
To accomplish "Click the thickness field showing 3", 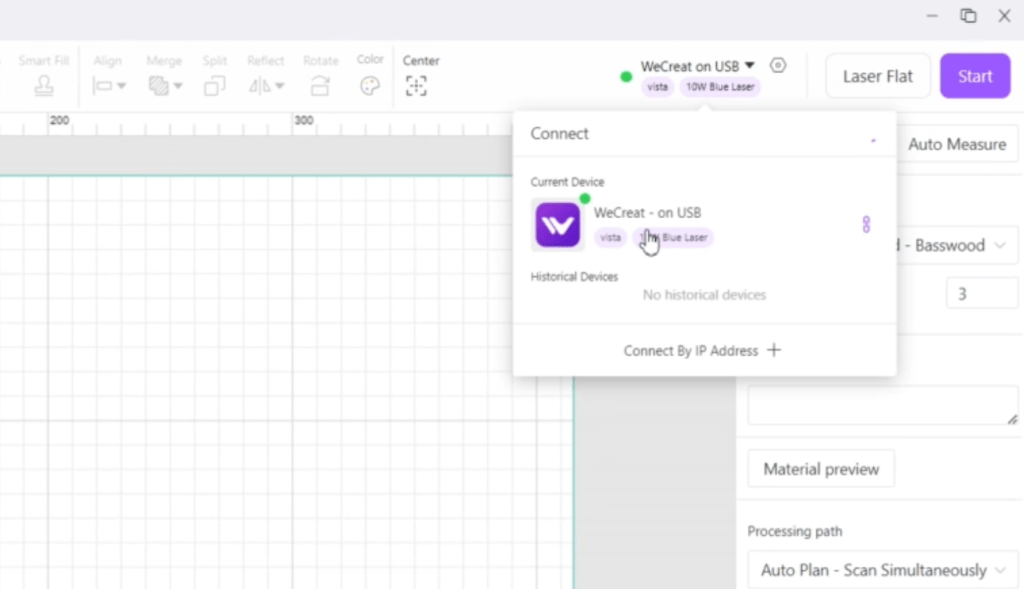I will (981, 293).
